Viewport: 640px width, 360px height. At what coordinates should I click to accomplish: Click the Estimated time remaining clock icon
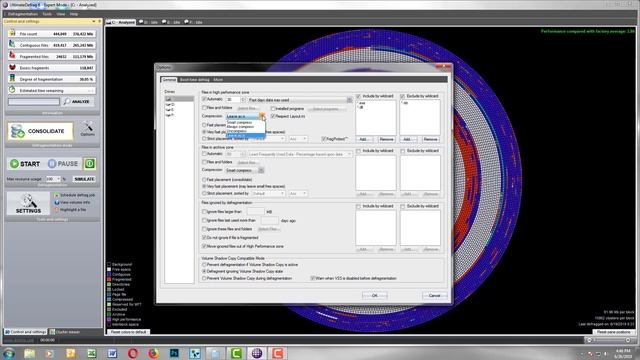click(x=12, y=90)
